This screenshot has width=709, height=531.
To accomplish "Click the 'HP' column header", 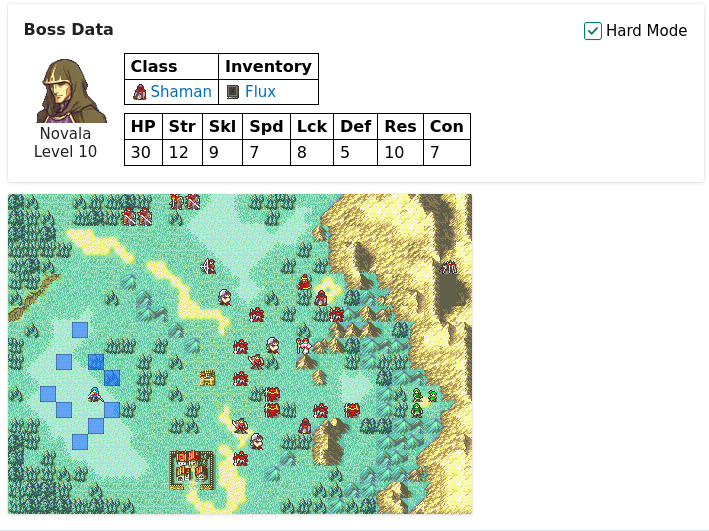I will 143,127.
